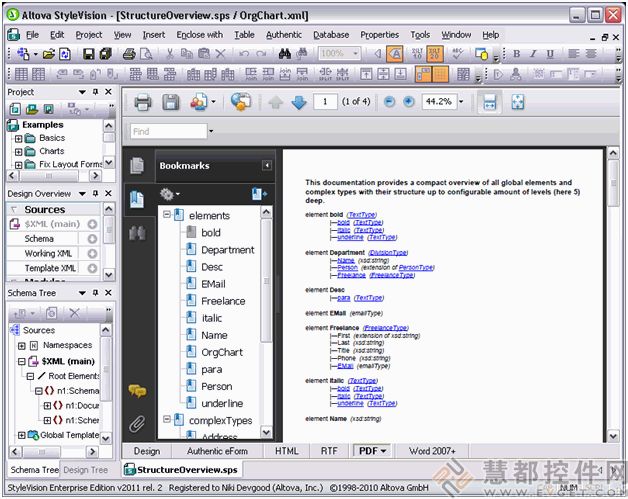Open the binoculars search pane icon
The height and width of the screenshot is (499, 628).
point(137,232)
